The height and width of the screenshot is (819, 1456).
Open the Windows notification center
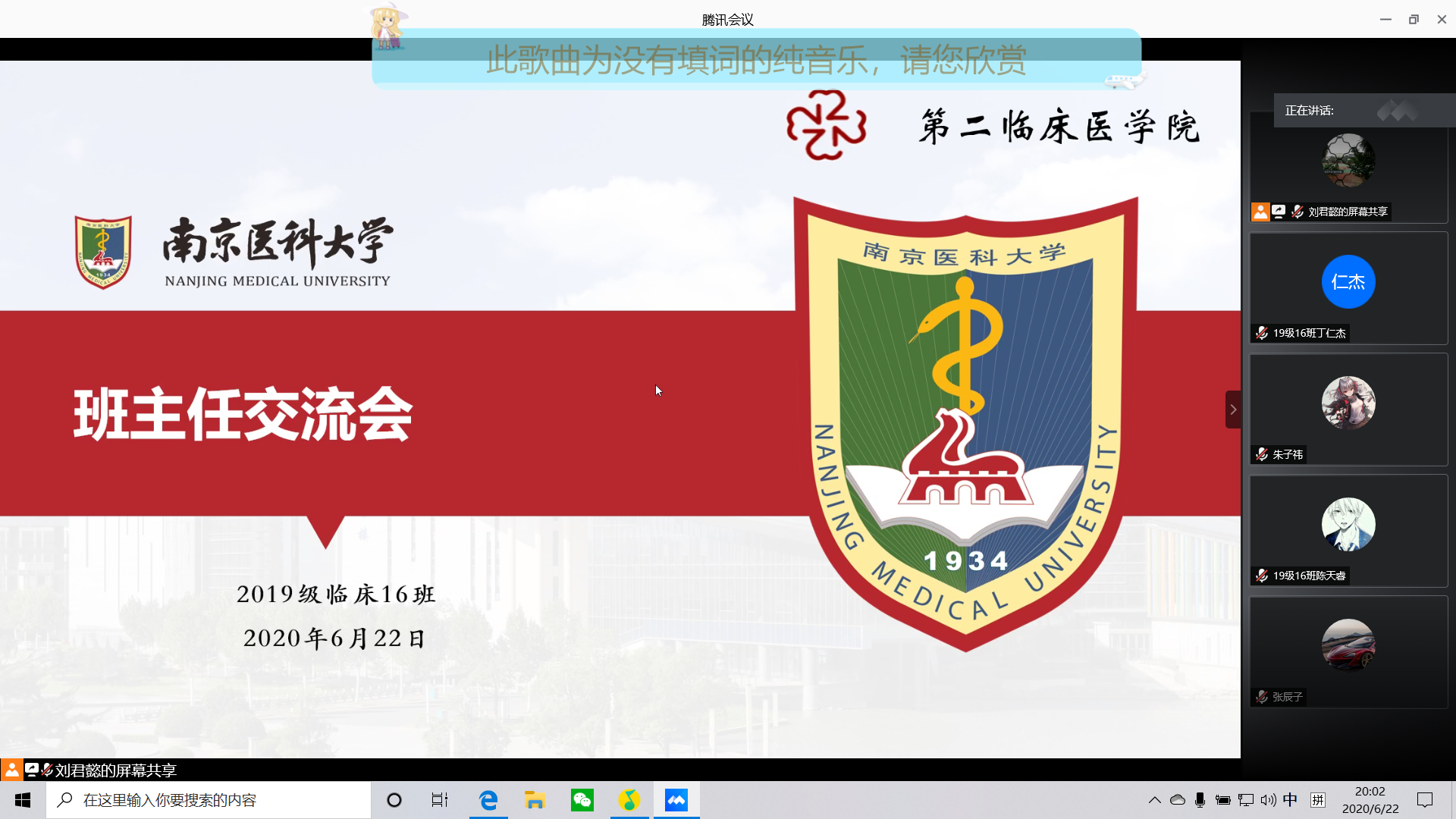coord(1425,800)
